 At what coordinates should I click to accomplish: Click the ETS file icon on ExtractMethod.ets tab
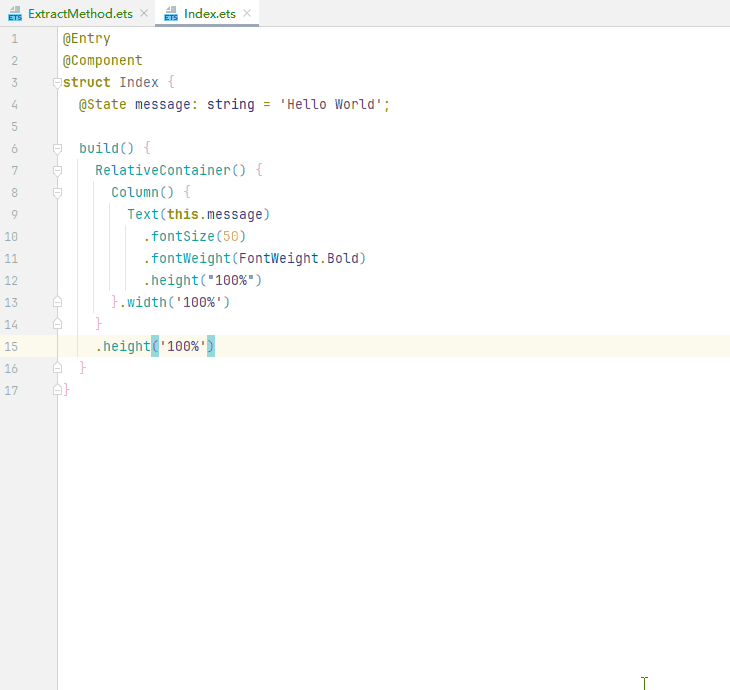pos(15,14)
